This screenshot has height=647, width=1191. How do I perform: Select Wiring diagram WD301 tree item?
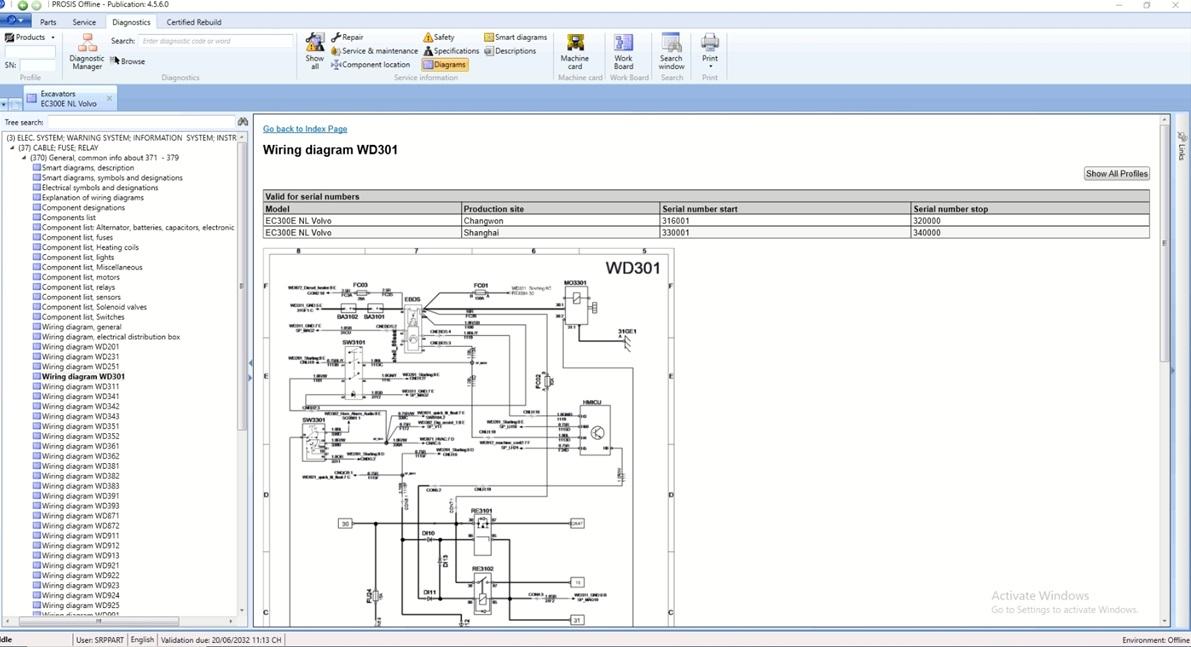click(x=83, y=377)
